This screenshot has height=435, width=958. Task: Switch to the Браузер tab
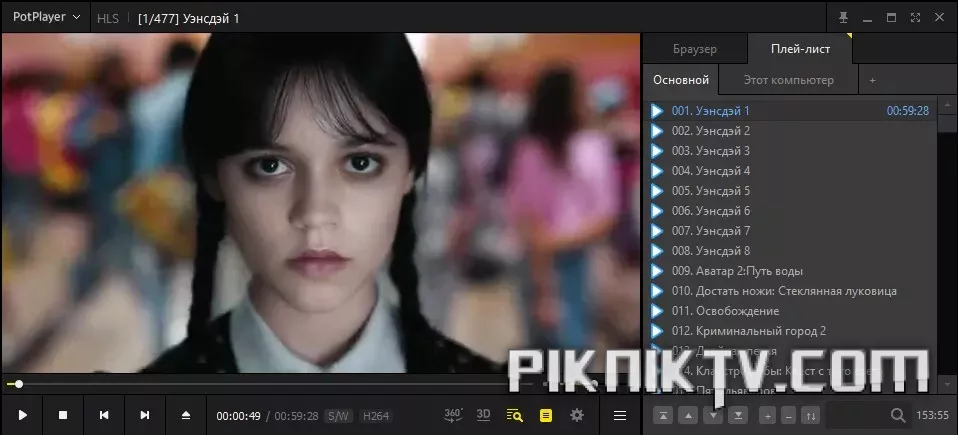point(695,49)
